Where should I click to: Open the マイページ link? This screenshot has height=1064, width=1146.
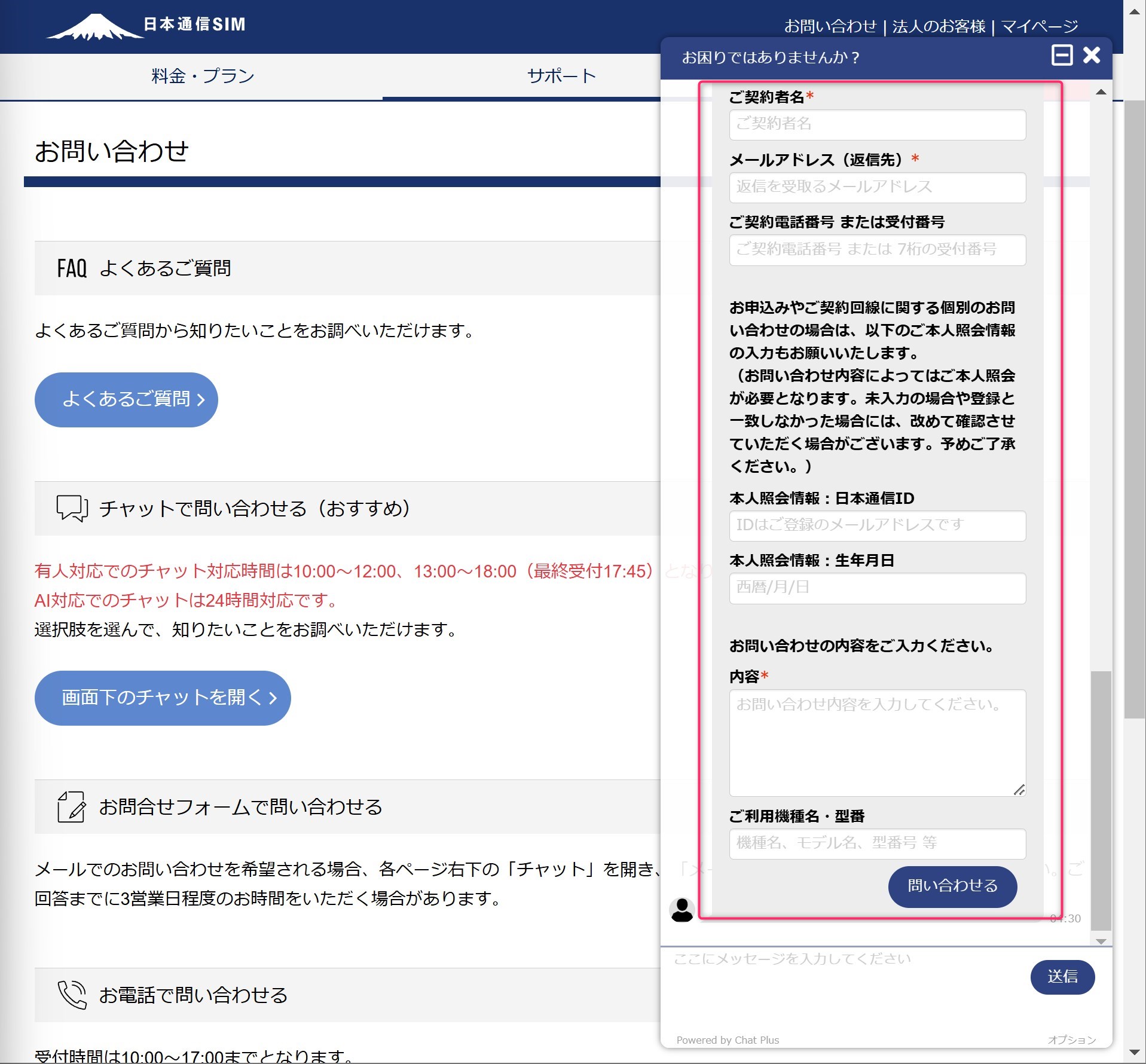pyautogui.click(x=1040, y=26)
